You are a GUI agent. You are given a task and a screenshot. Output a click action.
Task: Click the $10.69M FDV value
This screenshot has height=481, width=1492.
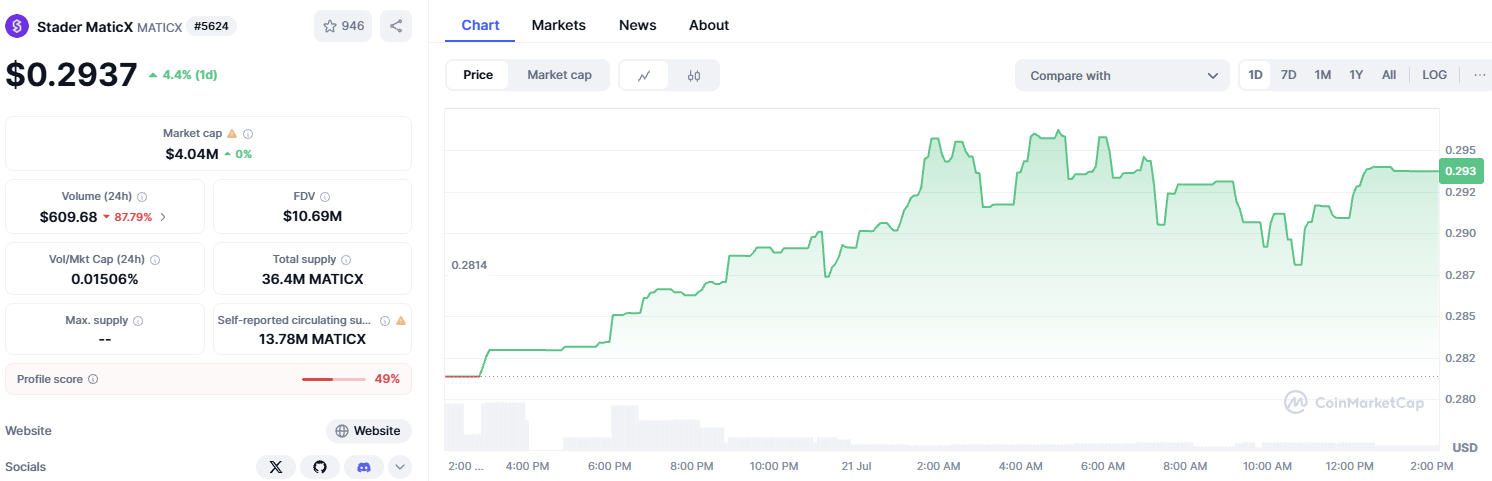pyautogui.click(x=312, y=217)
